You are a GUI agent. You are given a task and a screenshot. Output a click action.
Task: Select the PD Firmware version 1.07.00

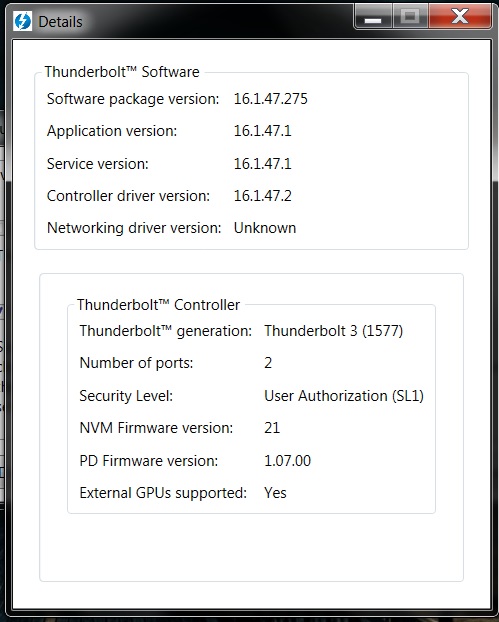click(288, 461)
